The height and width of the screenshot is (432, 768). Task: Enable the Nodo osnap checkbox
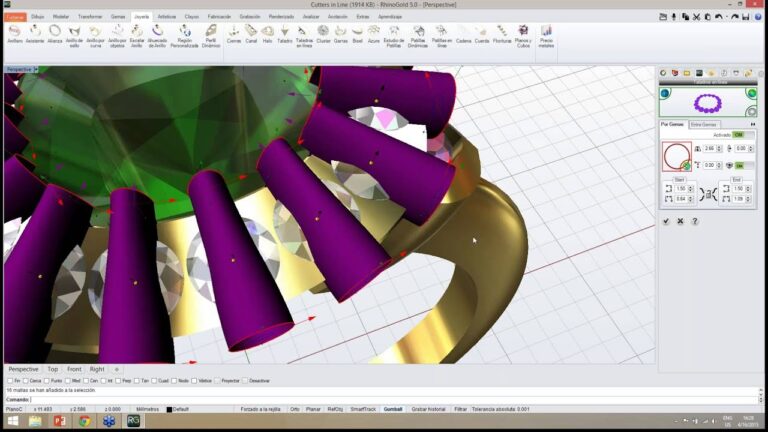[174, 381]
